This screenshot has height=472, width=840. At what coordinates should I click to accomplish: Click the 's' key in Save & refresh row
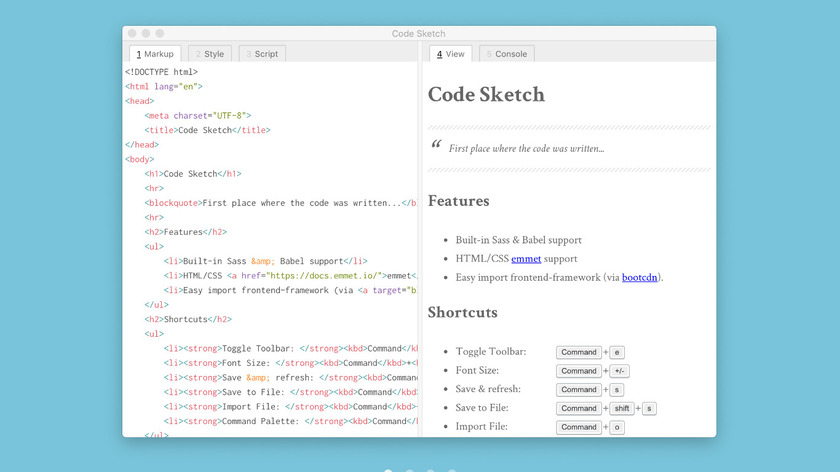click(x=617, y=389)
